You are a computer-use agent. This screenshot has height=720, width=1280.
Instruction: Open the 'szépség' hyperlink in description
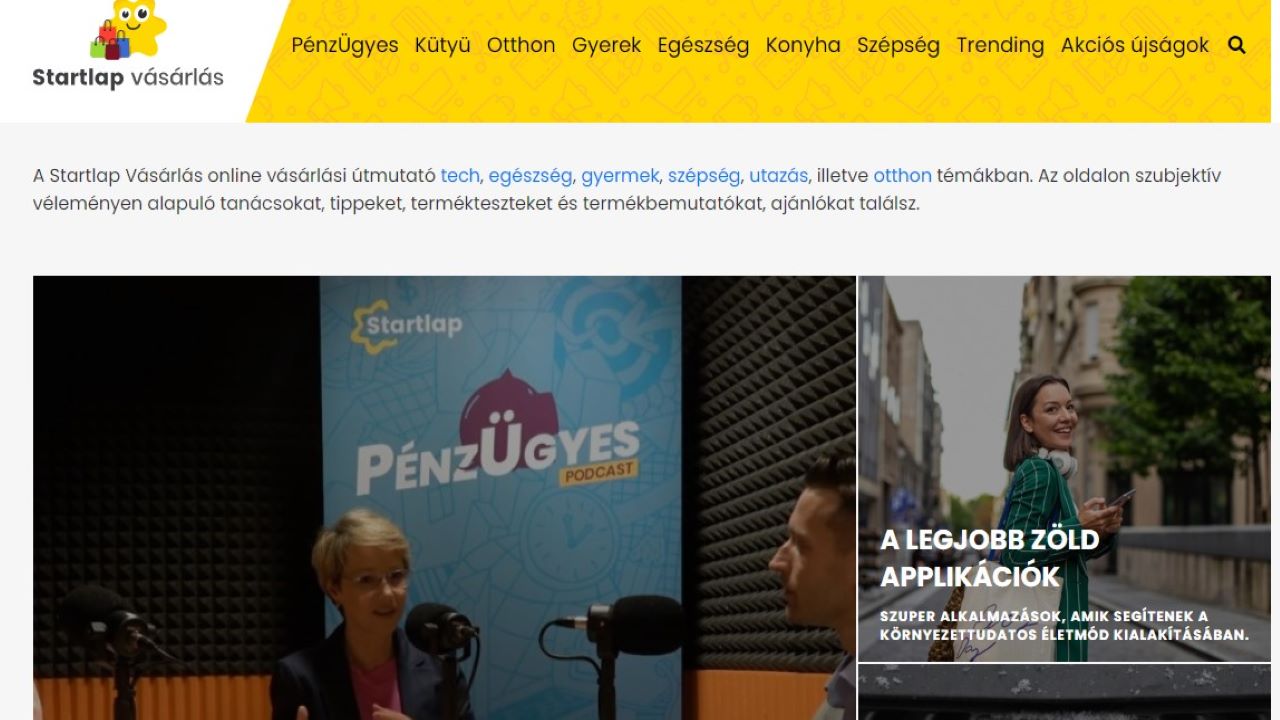point(704,176)
